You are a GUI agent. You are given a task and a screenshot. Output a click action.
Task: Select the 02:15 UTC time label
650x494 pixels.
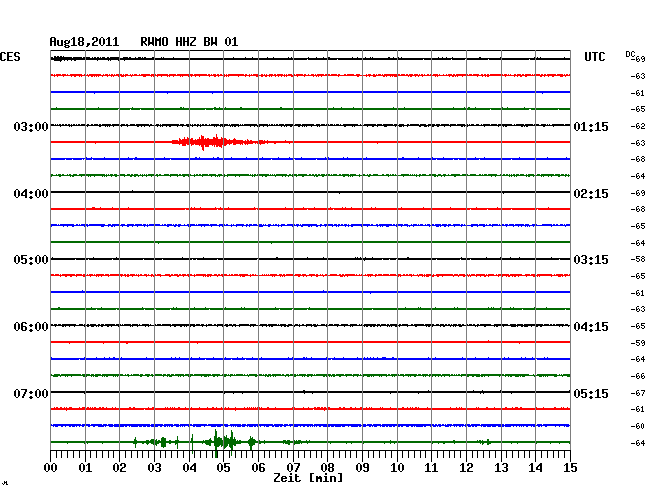[x=591, y=194]
